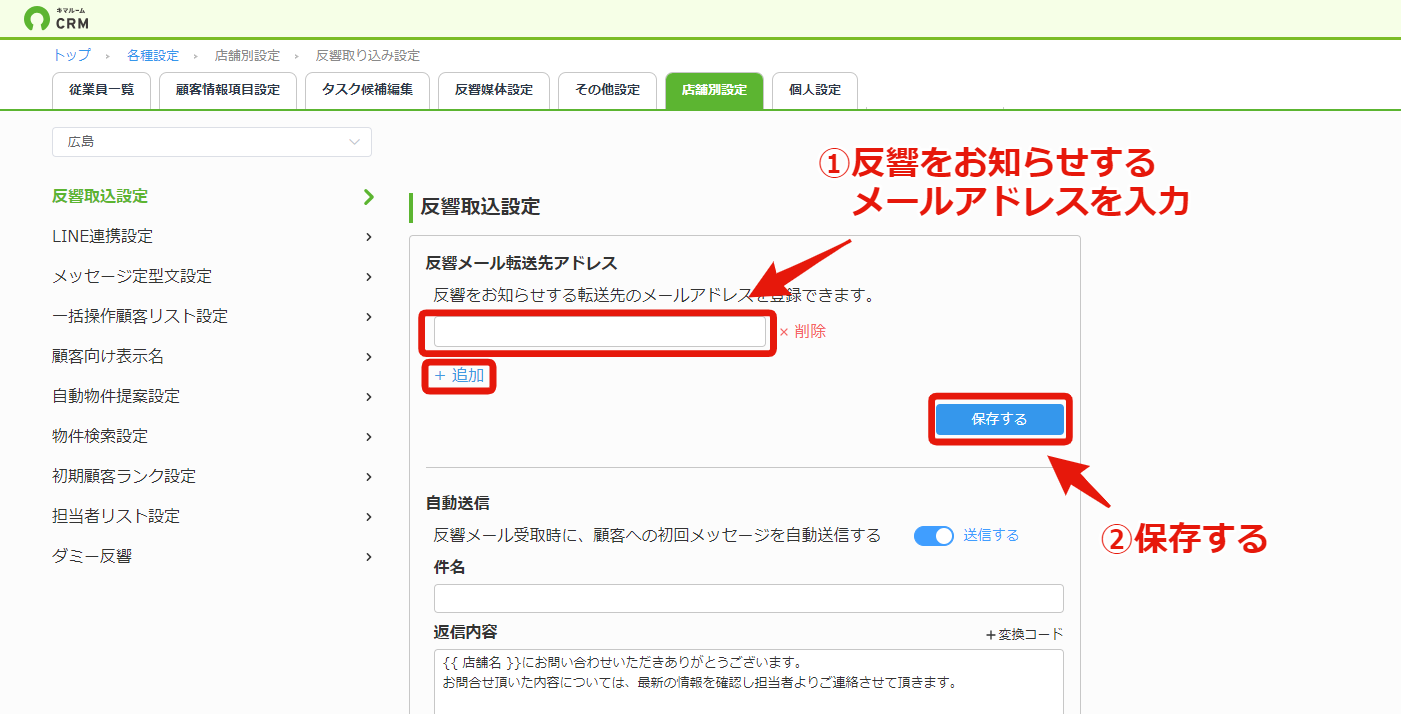
Task: Expand メッセージ定型文設定 section
Action: click(x=212, y=277)
